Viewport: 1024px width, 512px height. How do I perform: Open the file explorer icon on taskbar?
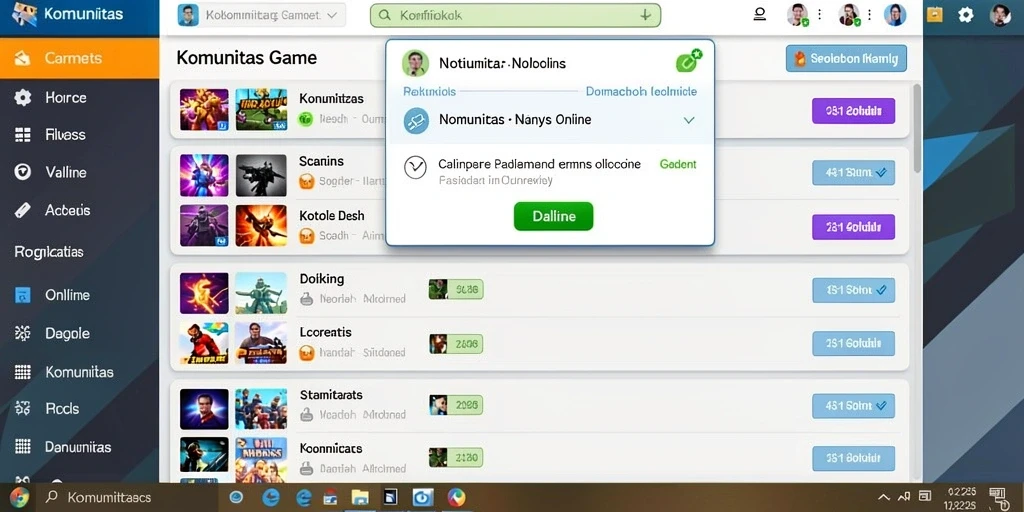[360, 498]
